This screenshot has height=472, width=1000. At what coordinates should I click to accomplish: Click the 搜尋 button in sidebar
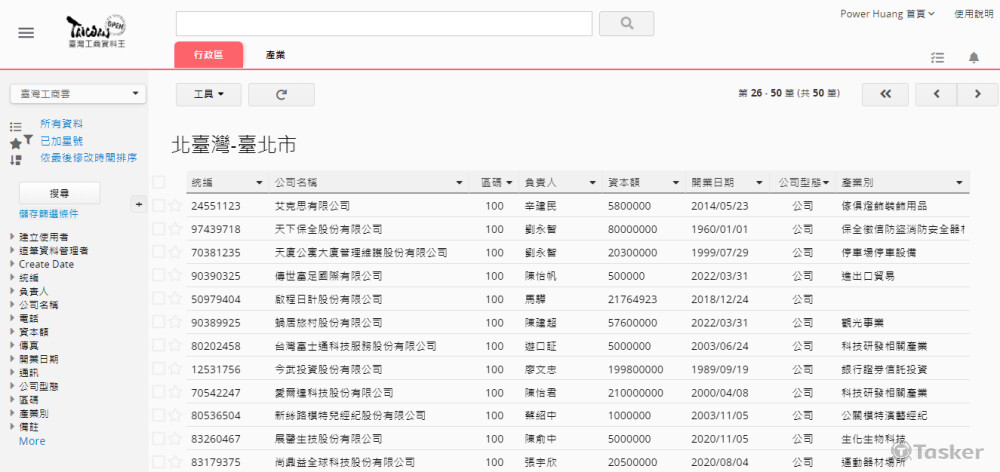(59, 193)
